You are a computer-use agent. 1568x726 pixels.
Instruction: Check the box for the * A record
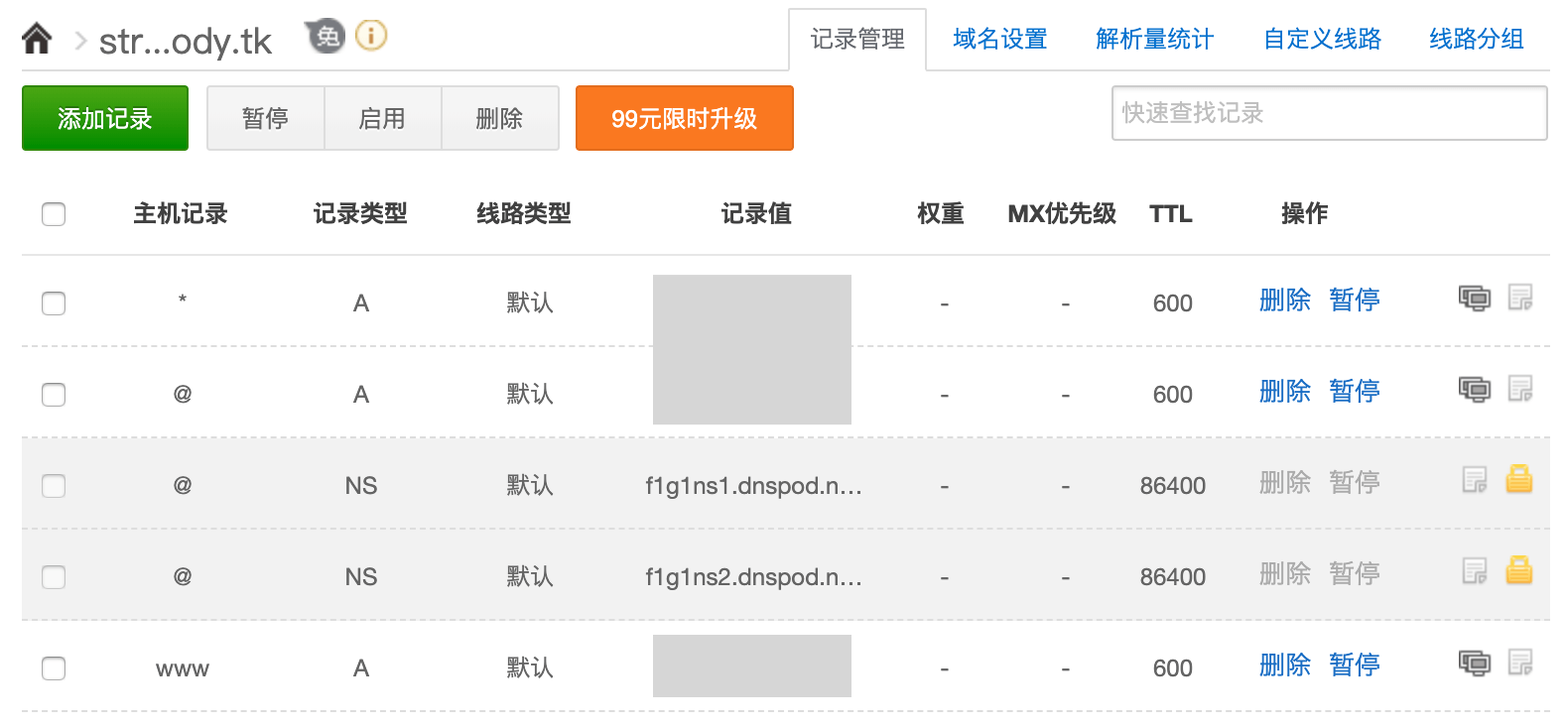(x=54, y=303)
